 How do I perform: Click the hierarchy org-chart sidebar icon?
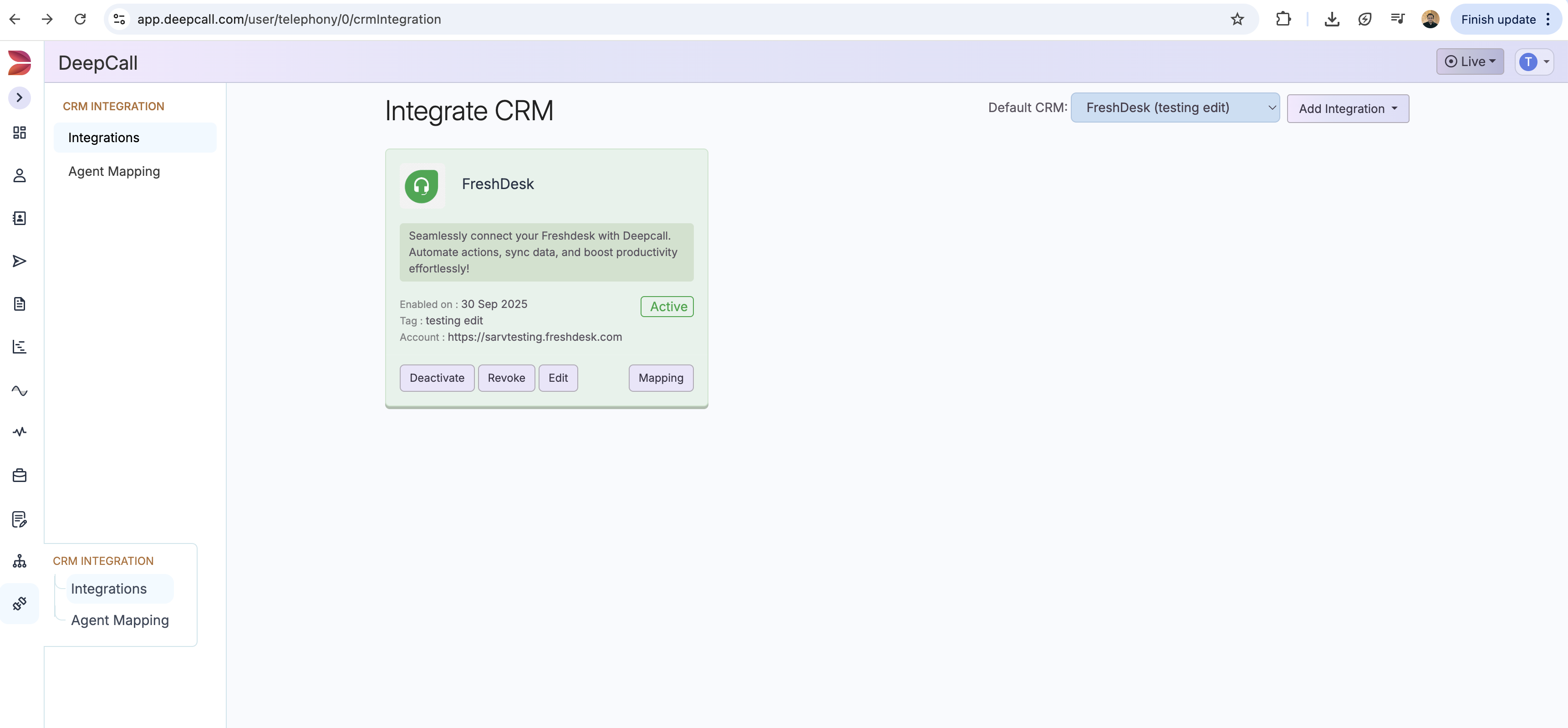coord(20,561)
